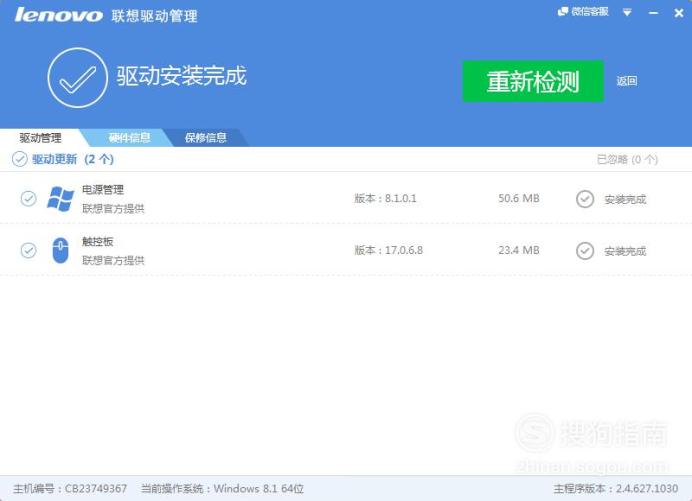Click 联想官方提供 under 电源管理
The height and width of the screenshot is (501, 692).
113,209
